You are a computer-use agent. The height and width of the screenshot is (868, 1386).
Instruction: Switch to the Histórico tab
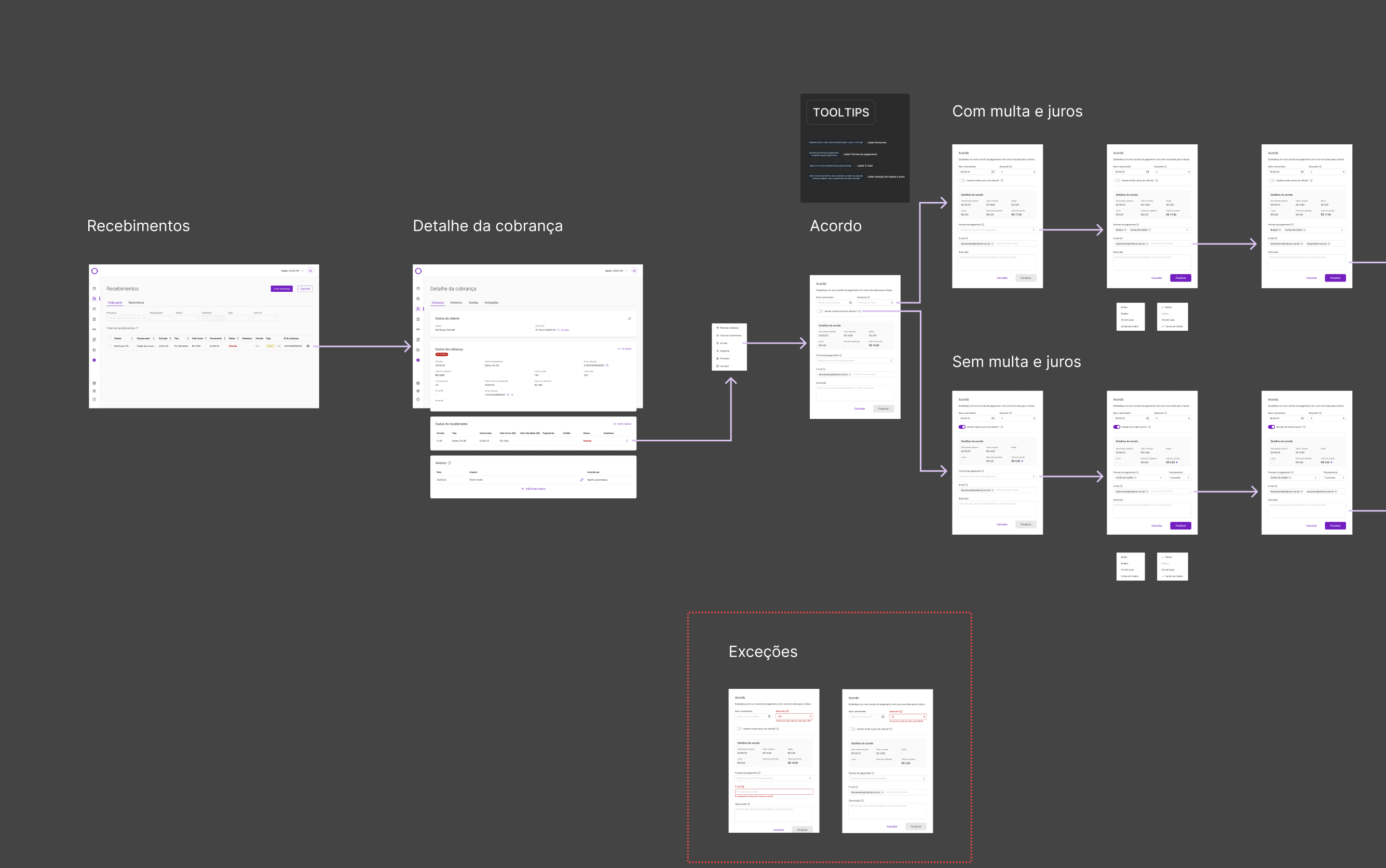pyautogui.click(x=456, y=303)
